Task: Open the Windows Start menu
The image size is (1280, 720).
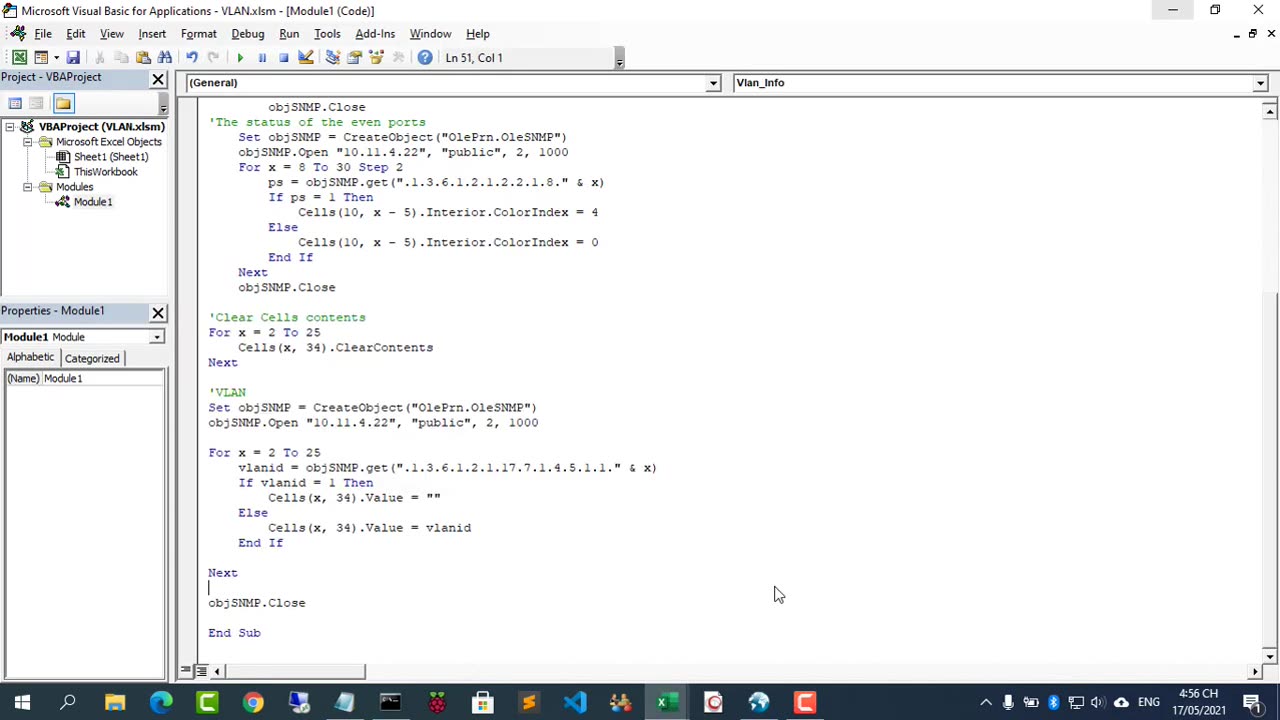Action: click(22, 703)
